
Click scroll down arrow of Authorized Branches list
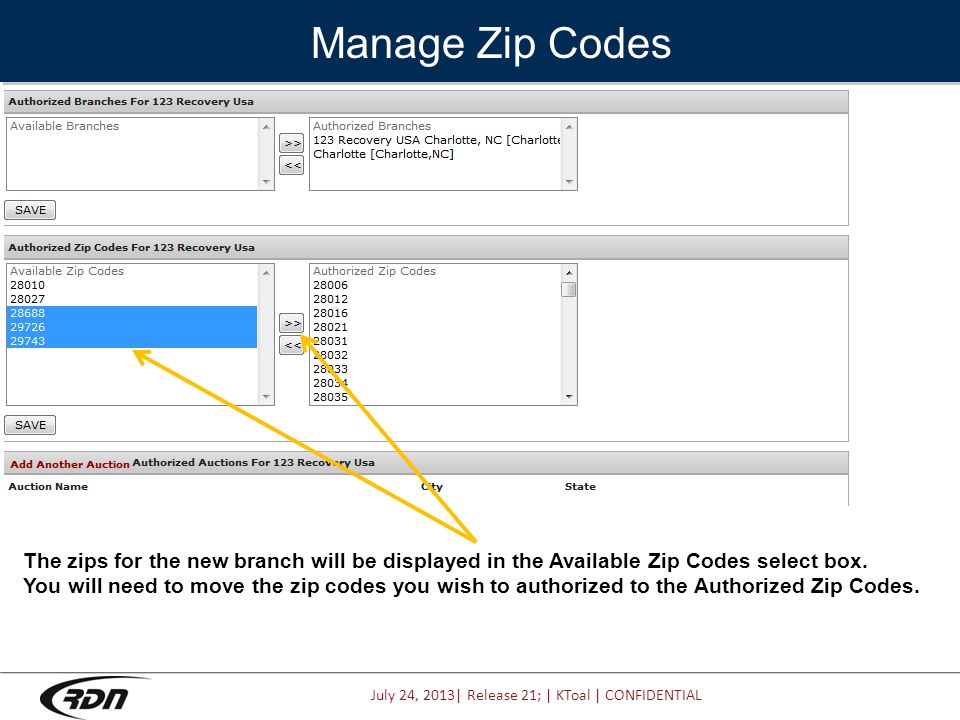point(569,182)
